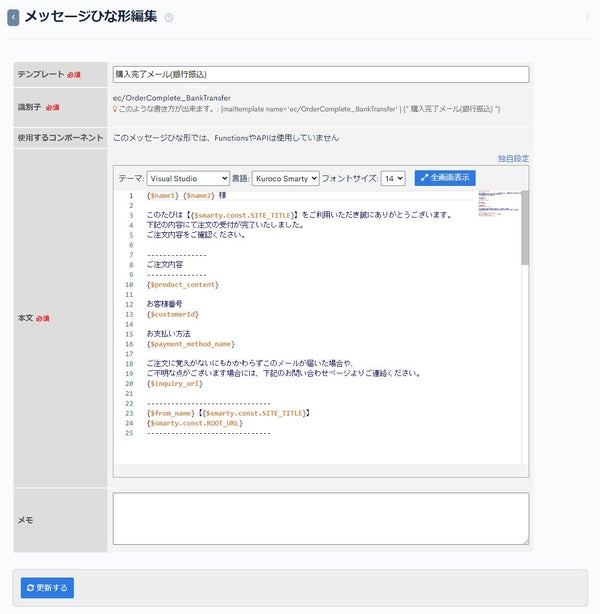Click line 1 with {$name1} {$name2} 様
Viewport: 600px width, 614px height.
tap(186, 195)
